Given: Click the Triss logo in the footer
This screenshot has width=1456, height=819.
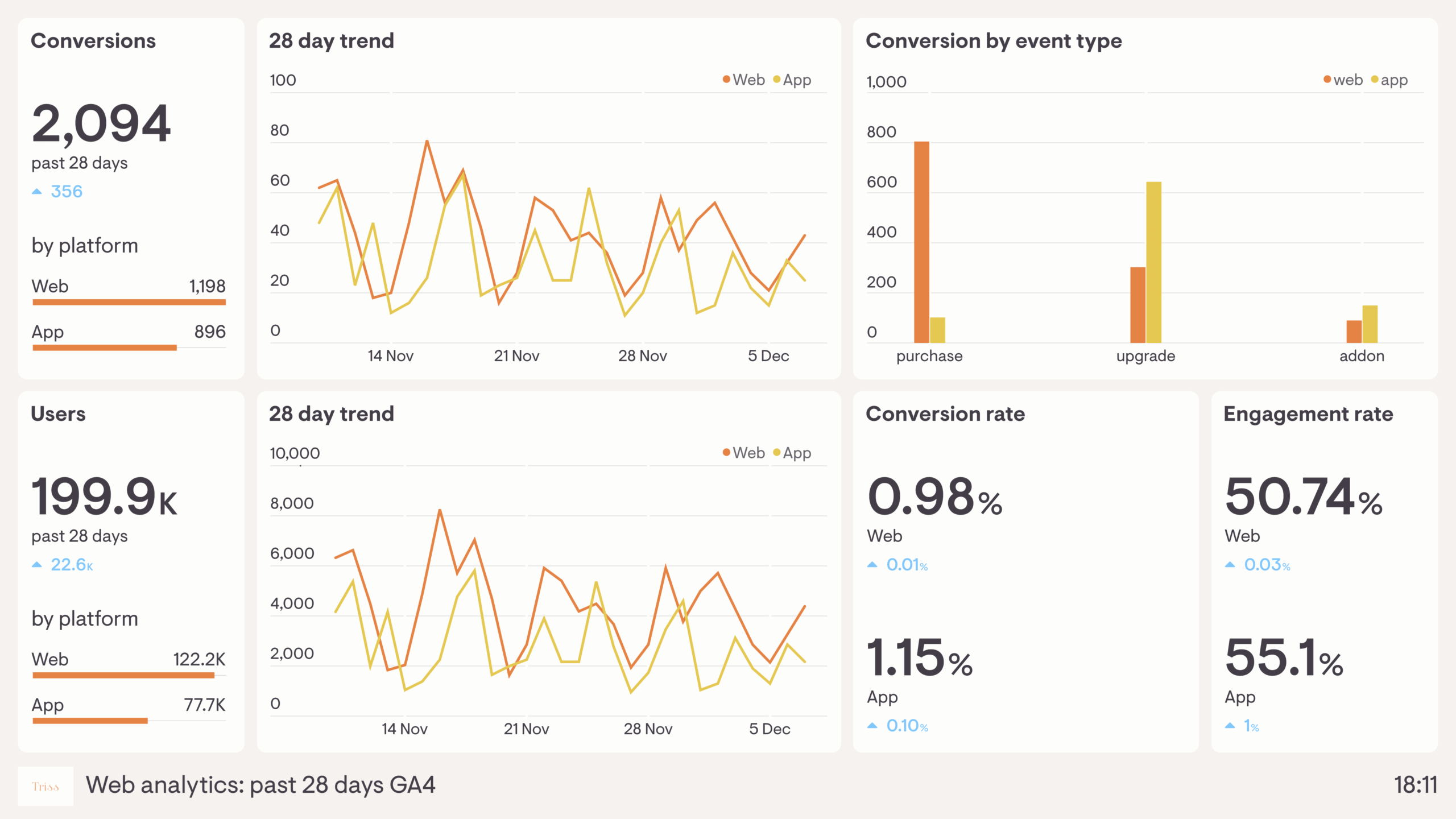Looking at the screenshot, I should click(x=45, y=787).
